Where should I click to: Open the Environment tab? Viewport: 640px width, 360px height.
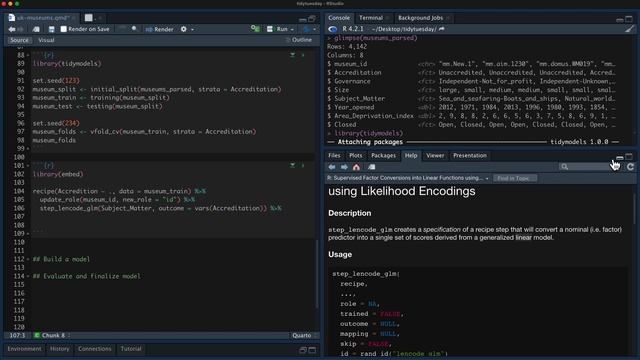[24, 349]
